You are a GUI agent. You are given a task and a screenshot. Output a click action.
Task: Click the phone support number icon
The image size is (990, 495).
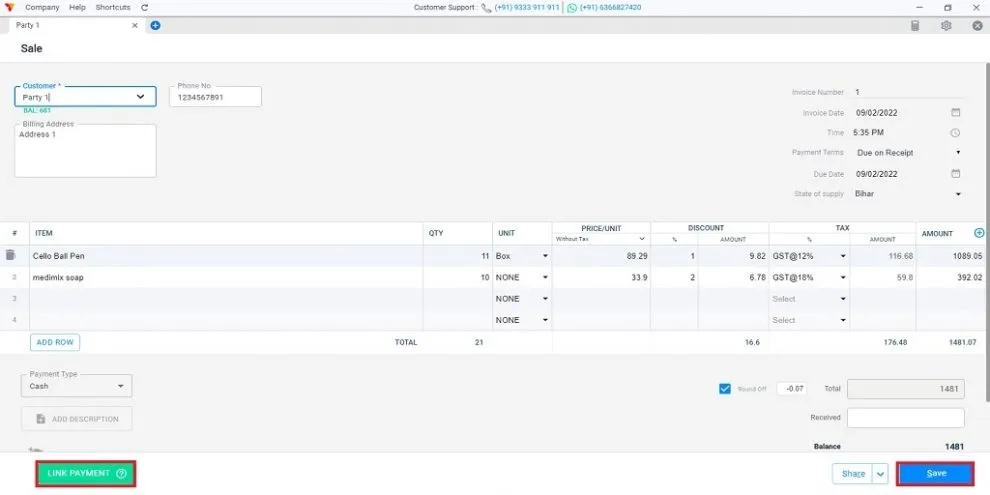(x=486, y=8)
